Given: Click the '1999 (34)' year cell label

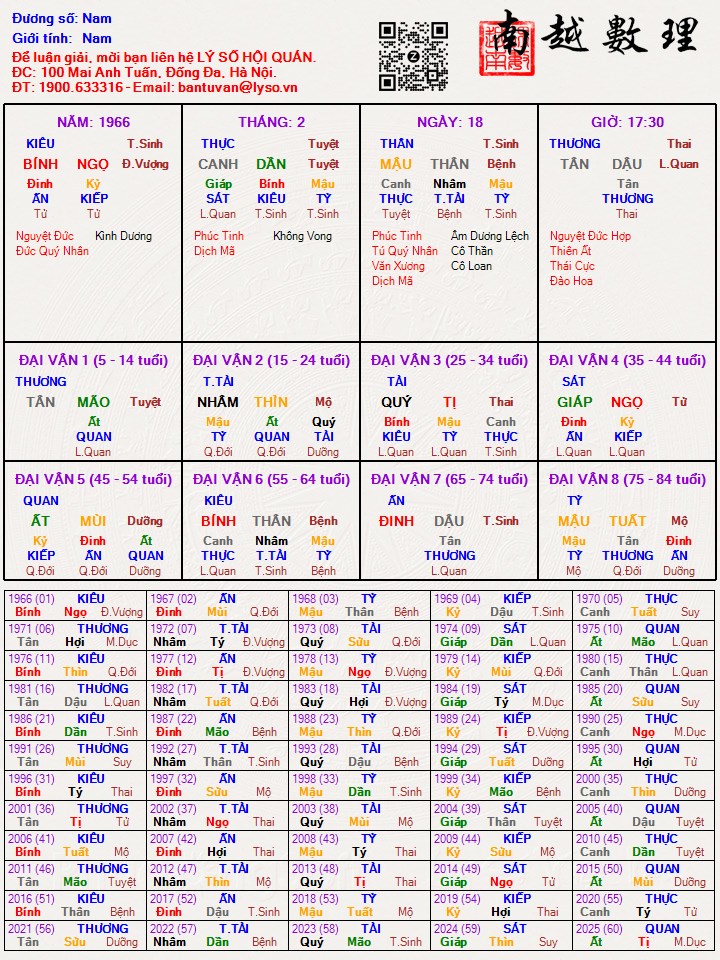Looking at the screenshot, I should click(x=457, y=779).
